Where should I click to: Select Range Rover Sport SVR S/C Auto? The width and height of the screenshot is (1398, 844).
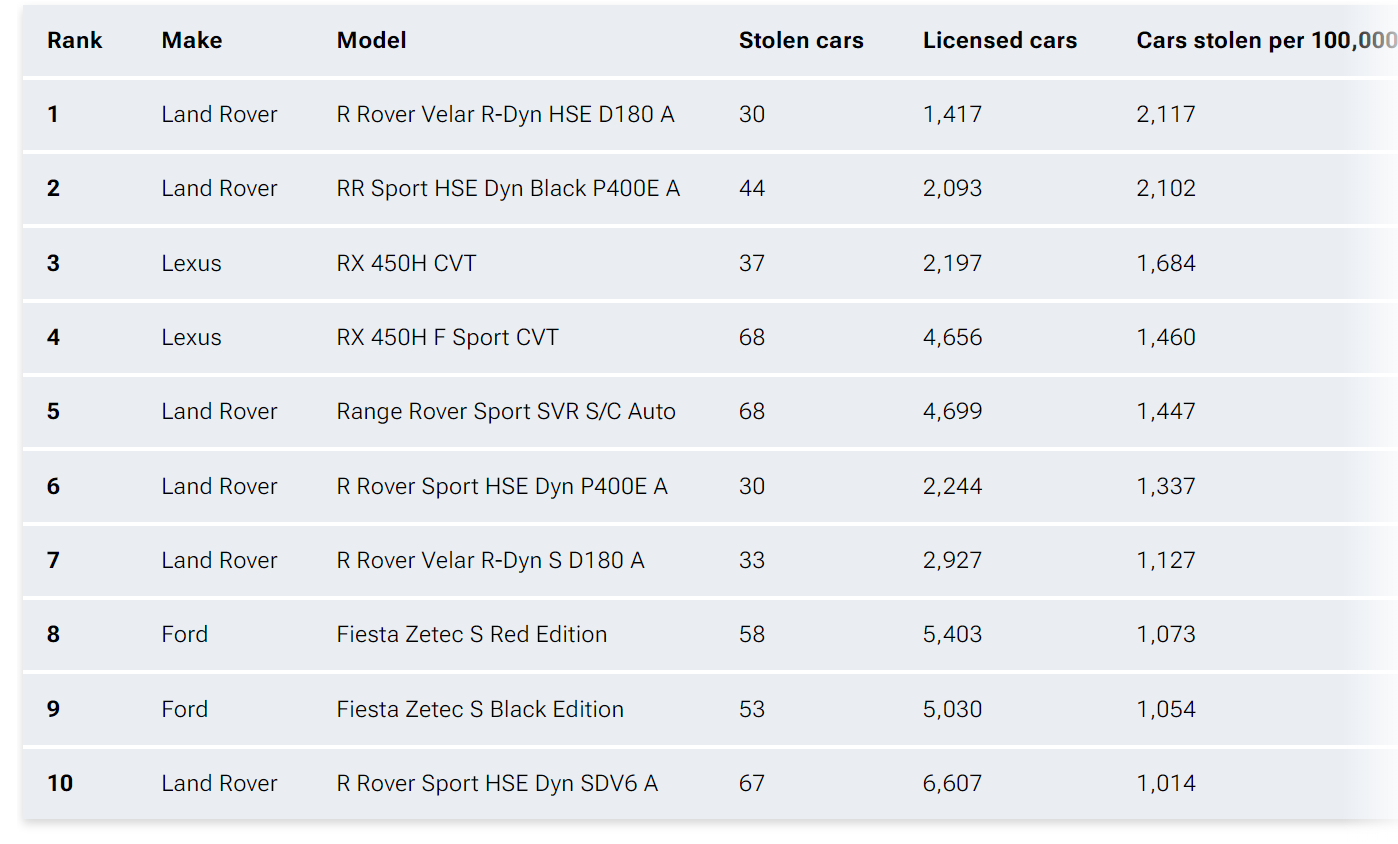pyautogui.click(x=506, y=412)
